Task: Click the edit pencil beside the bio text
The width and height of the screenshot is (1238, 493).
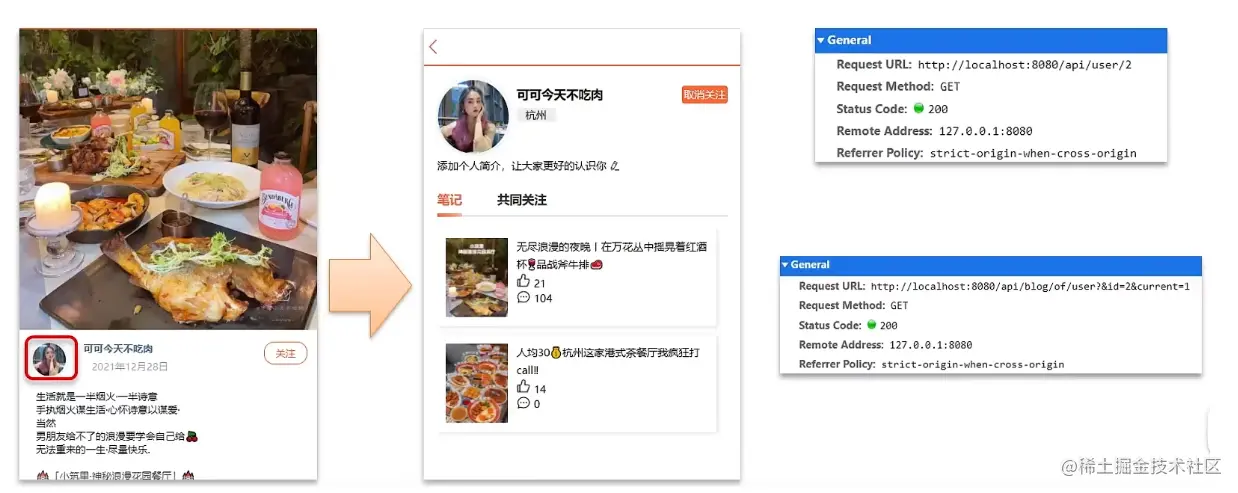Action: [614, 166]
